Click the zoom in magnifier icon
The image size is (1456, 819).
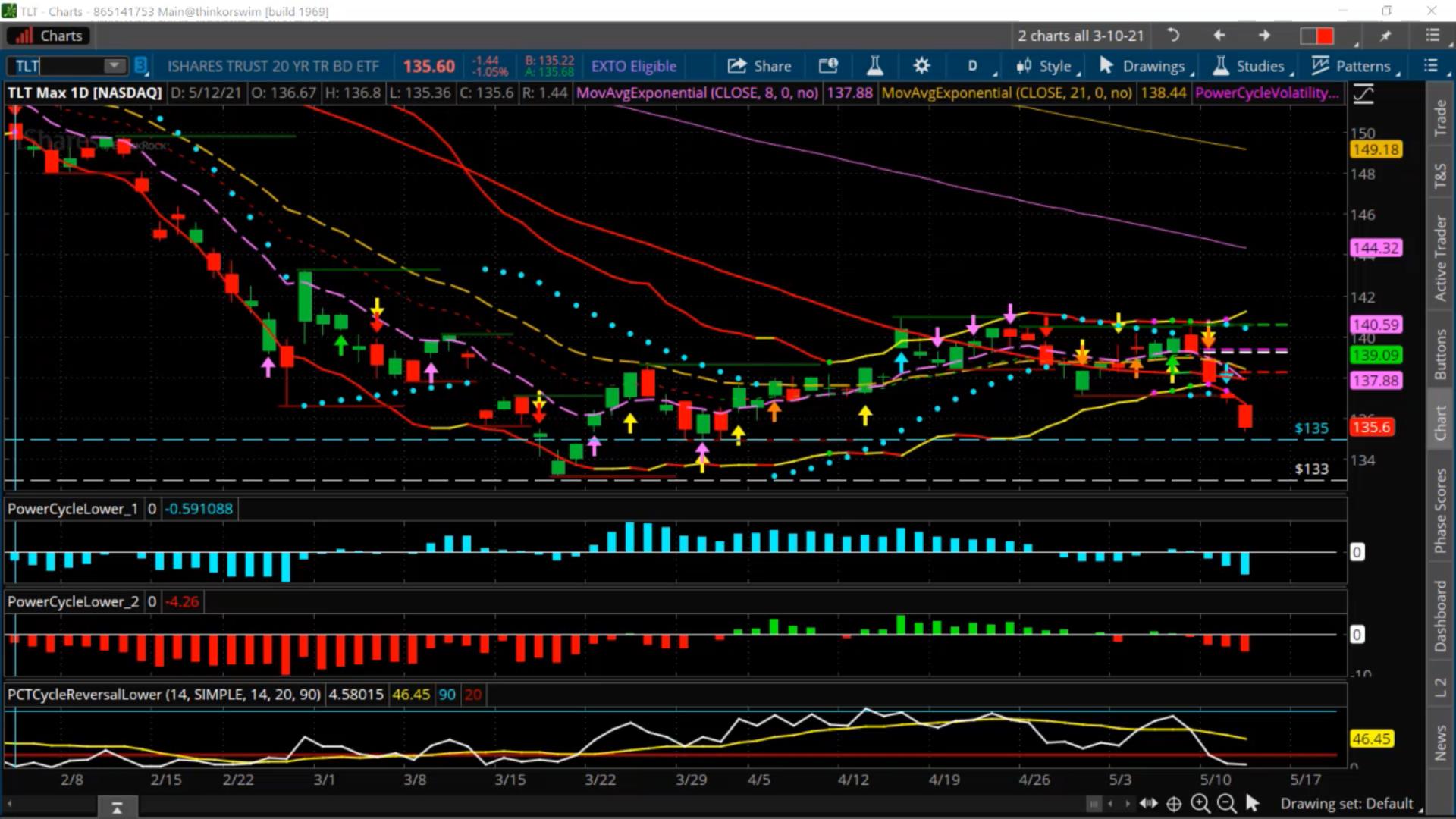[x=1200, y=803]
